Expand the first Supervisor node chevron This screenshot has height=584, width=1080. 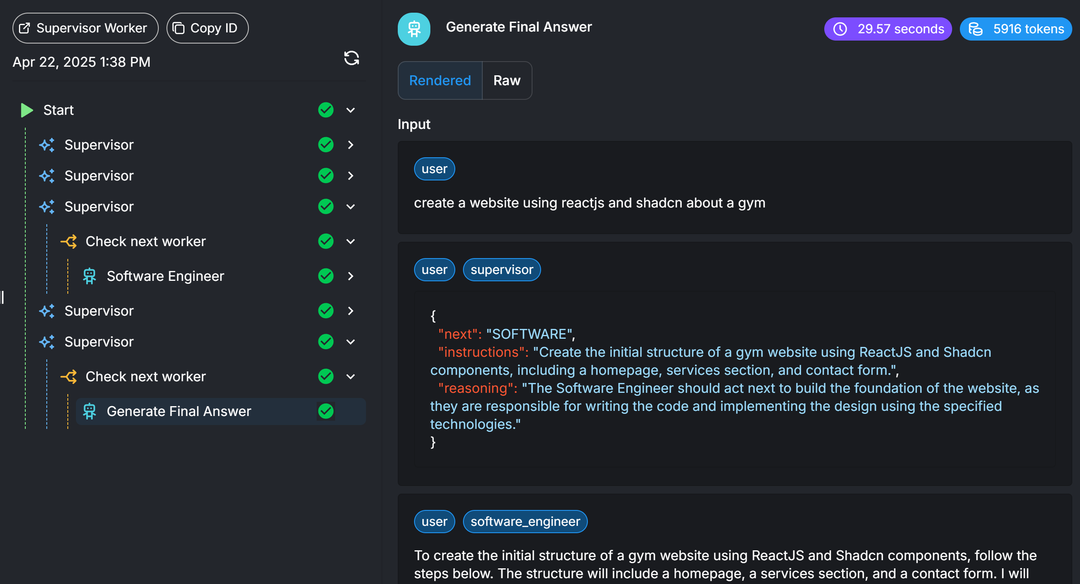pos(351,145)
